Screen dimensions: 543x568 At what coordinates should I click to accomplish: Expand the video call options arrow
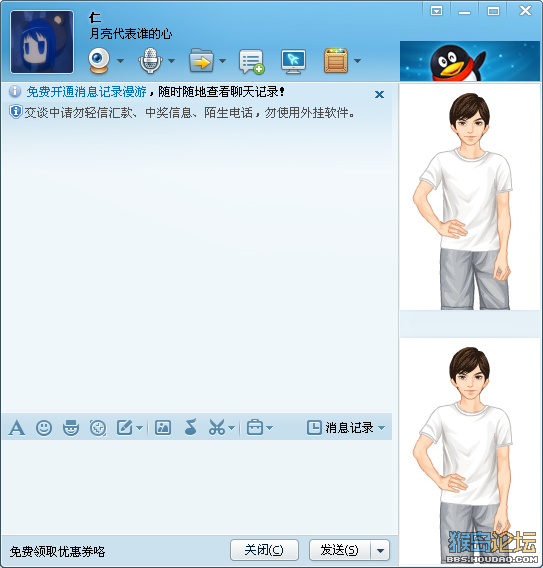point(120,61)
